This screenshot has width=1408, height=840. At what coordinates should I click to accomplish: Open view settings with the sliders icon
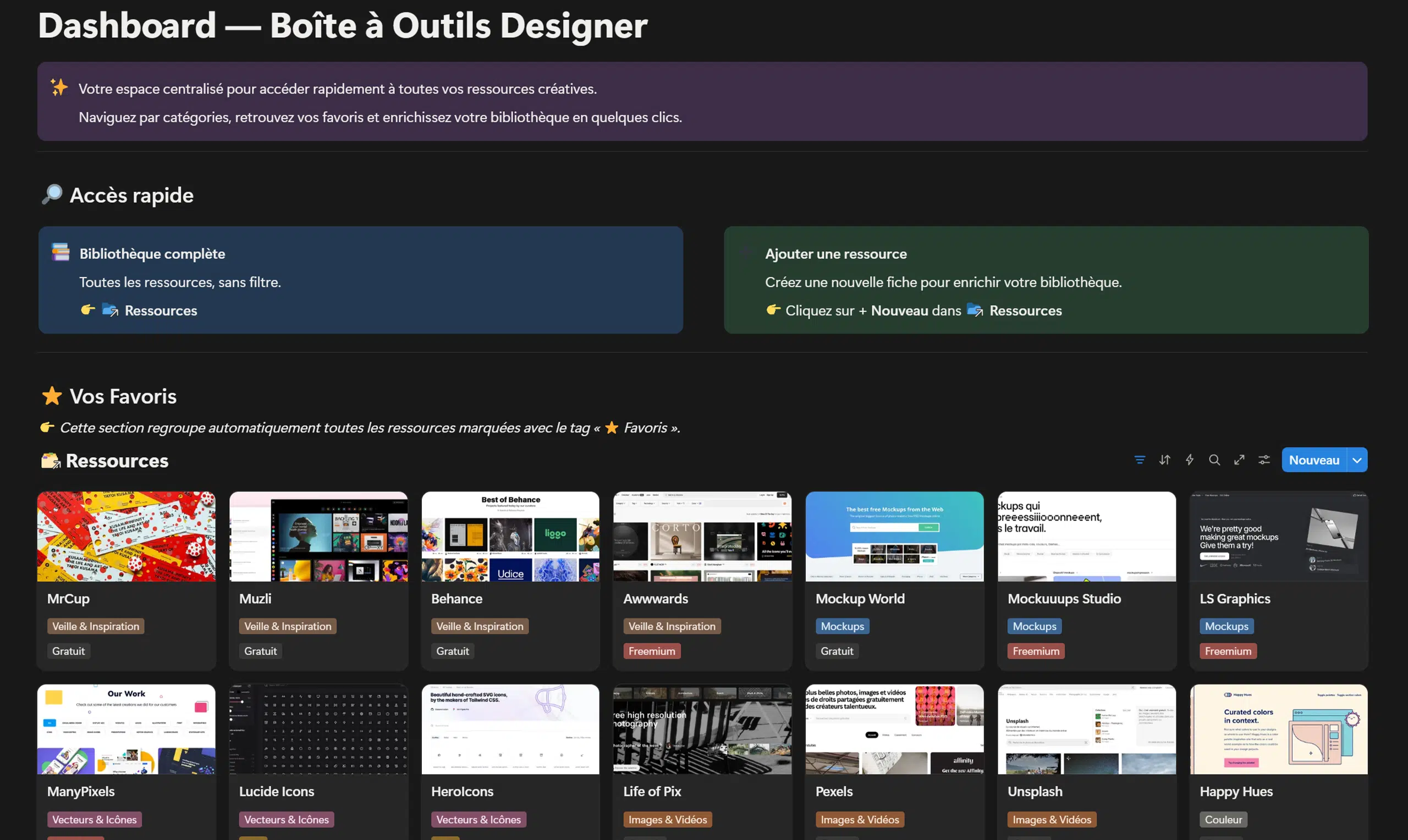(1264, 460)
